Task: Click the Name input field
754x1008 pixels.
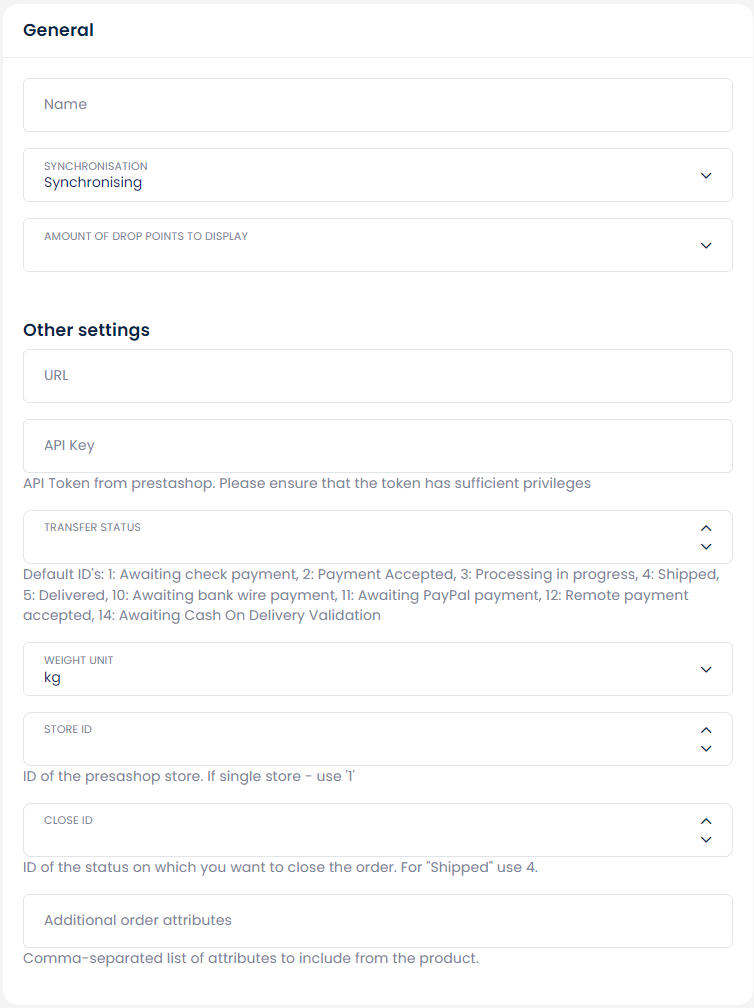Action: click(x=377, y=105)
